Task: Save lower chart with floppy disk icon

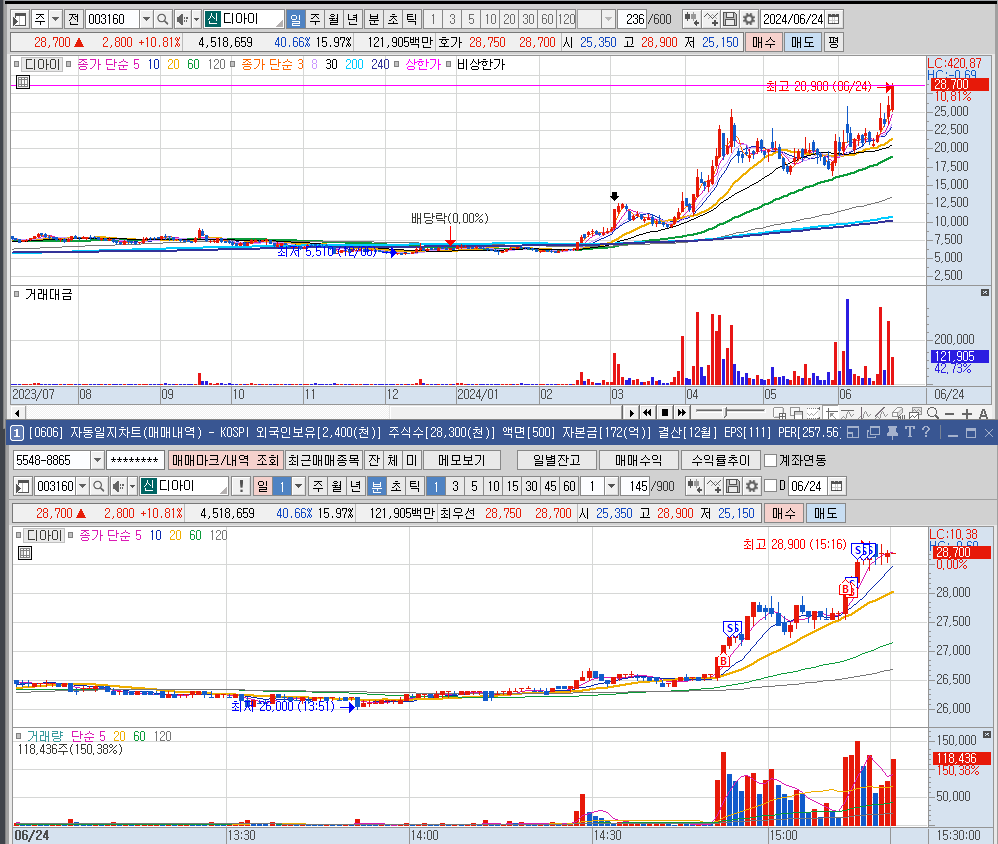Action: [733, 486]
